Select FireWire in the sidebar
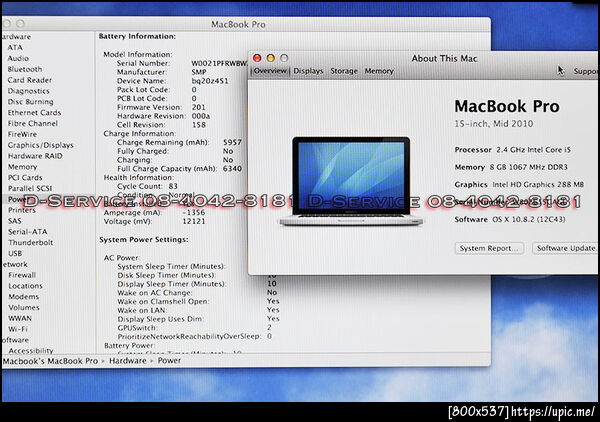Screen dimensions: 600x422 tap(22, 134)
